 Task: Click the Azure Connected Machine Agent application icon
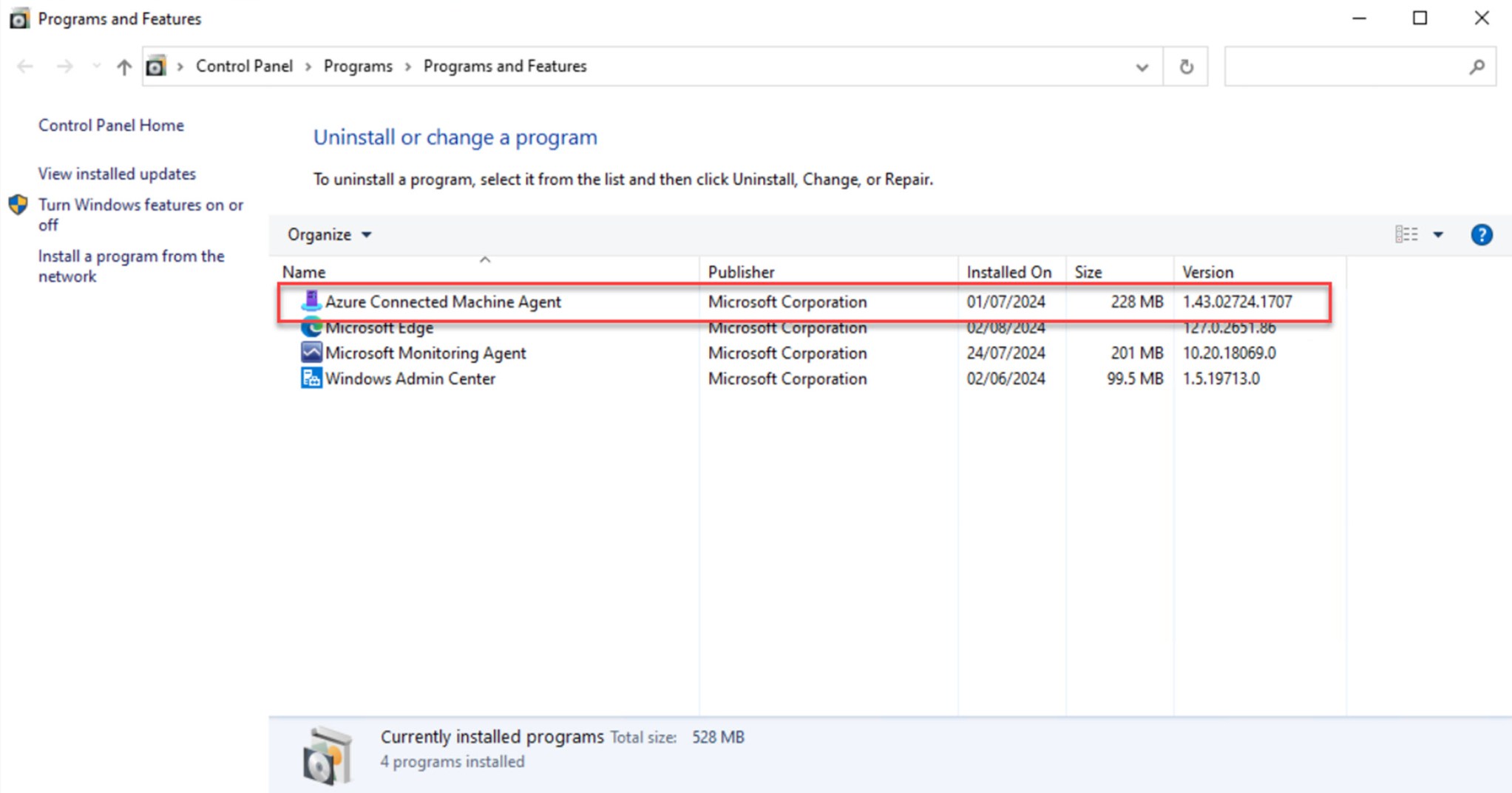coord(312,302)
